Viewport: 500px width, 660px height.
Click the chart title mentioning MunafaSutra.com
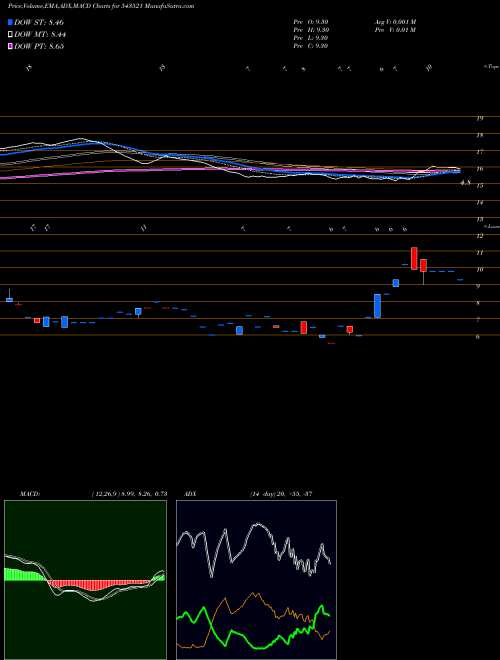click(x=101, y=7)
